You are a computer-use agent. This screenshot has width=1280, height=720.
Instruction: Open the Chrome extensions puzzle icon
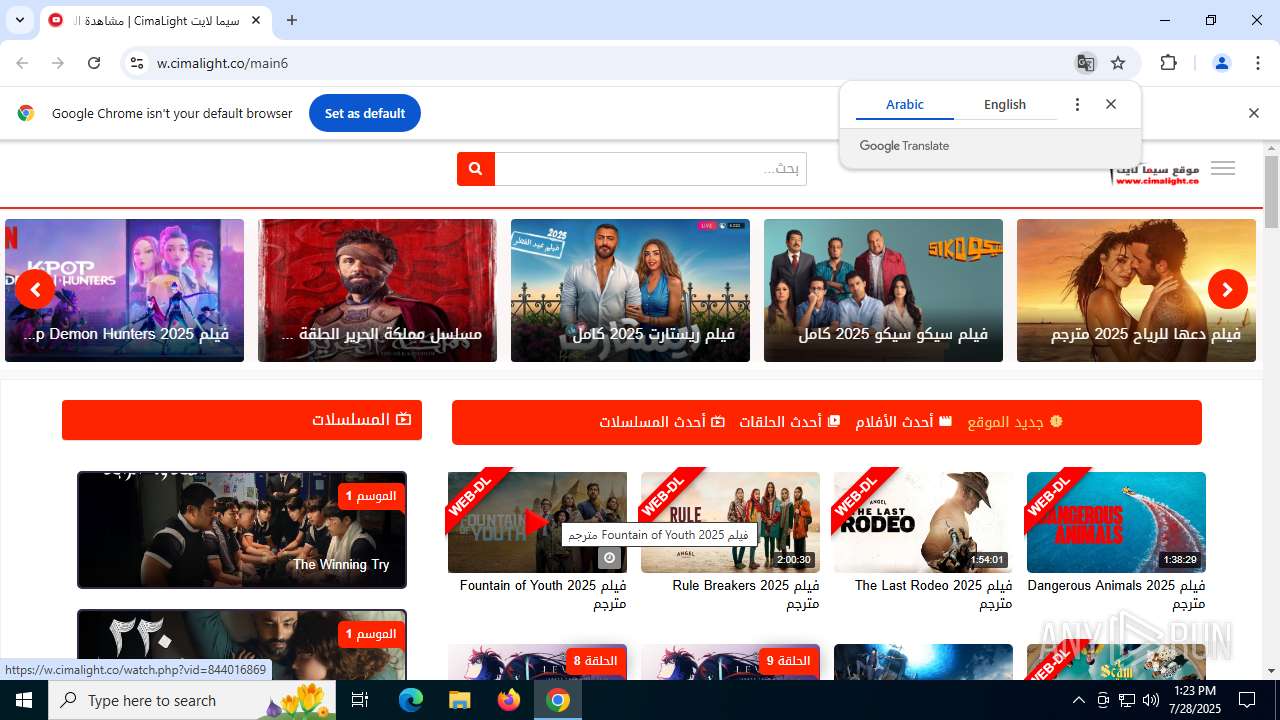tap(1168, 63)
